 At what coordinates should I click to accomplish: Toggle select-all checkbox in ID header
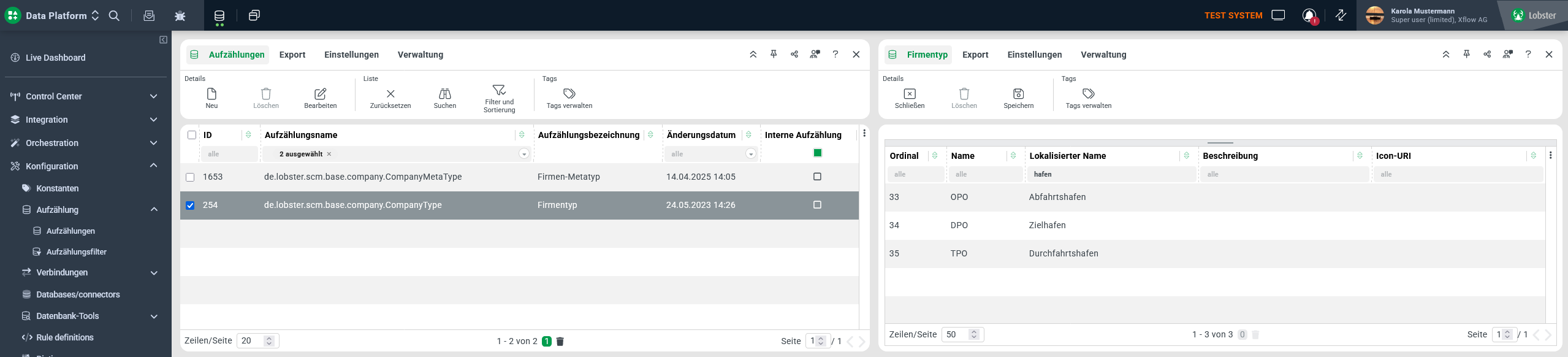click(x=192, y=135)
